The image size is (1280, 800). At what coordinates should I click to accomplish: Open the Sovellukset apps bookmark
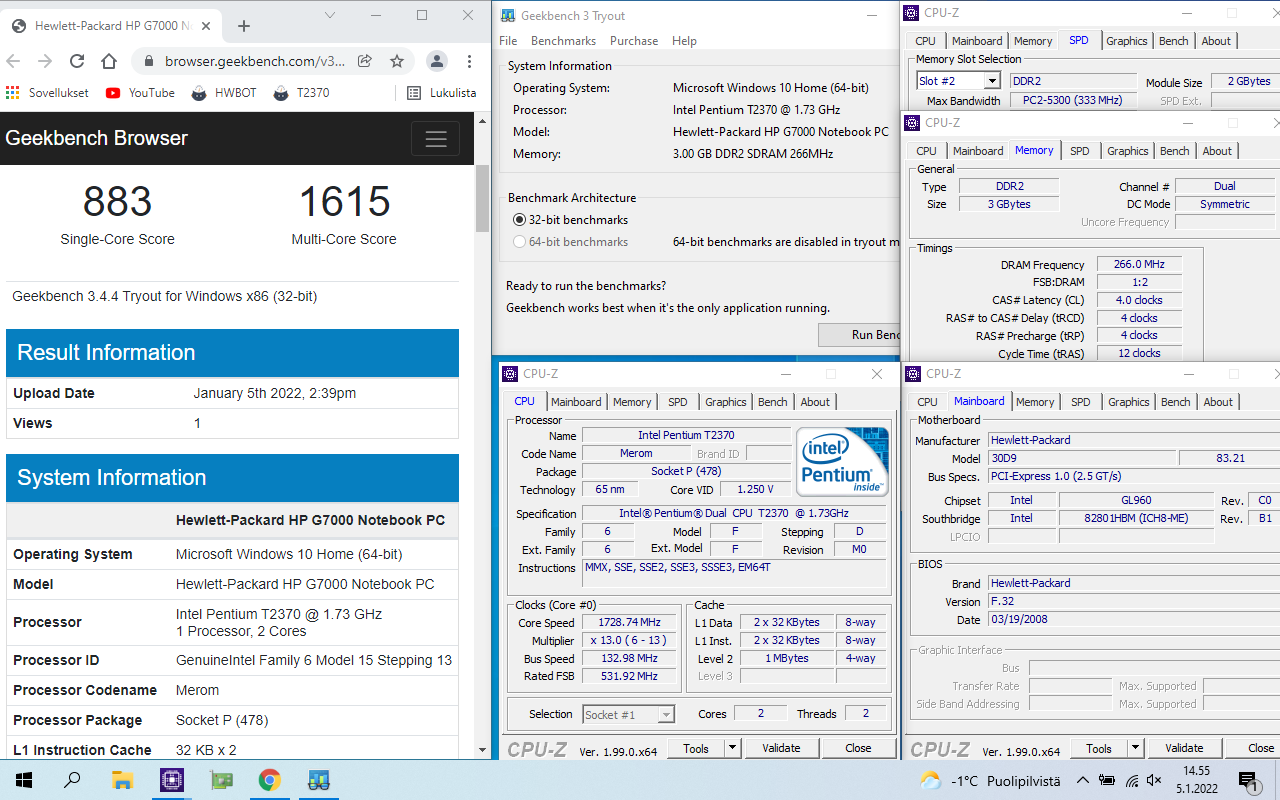47,93
